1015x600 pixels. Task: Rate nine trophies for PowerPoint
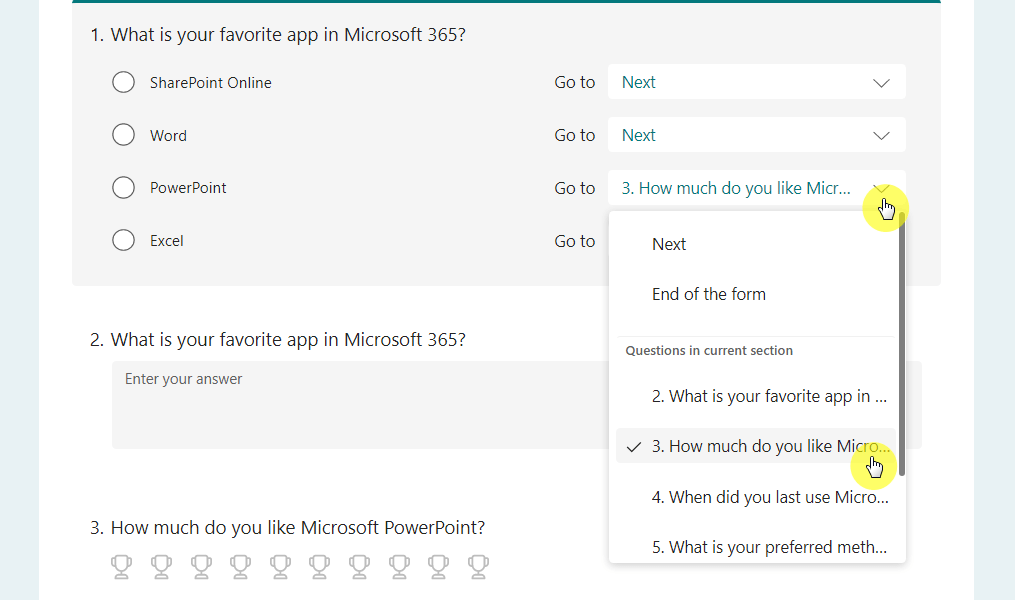[x=438, y=566]
